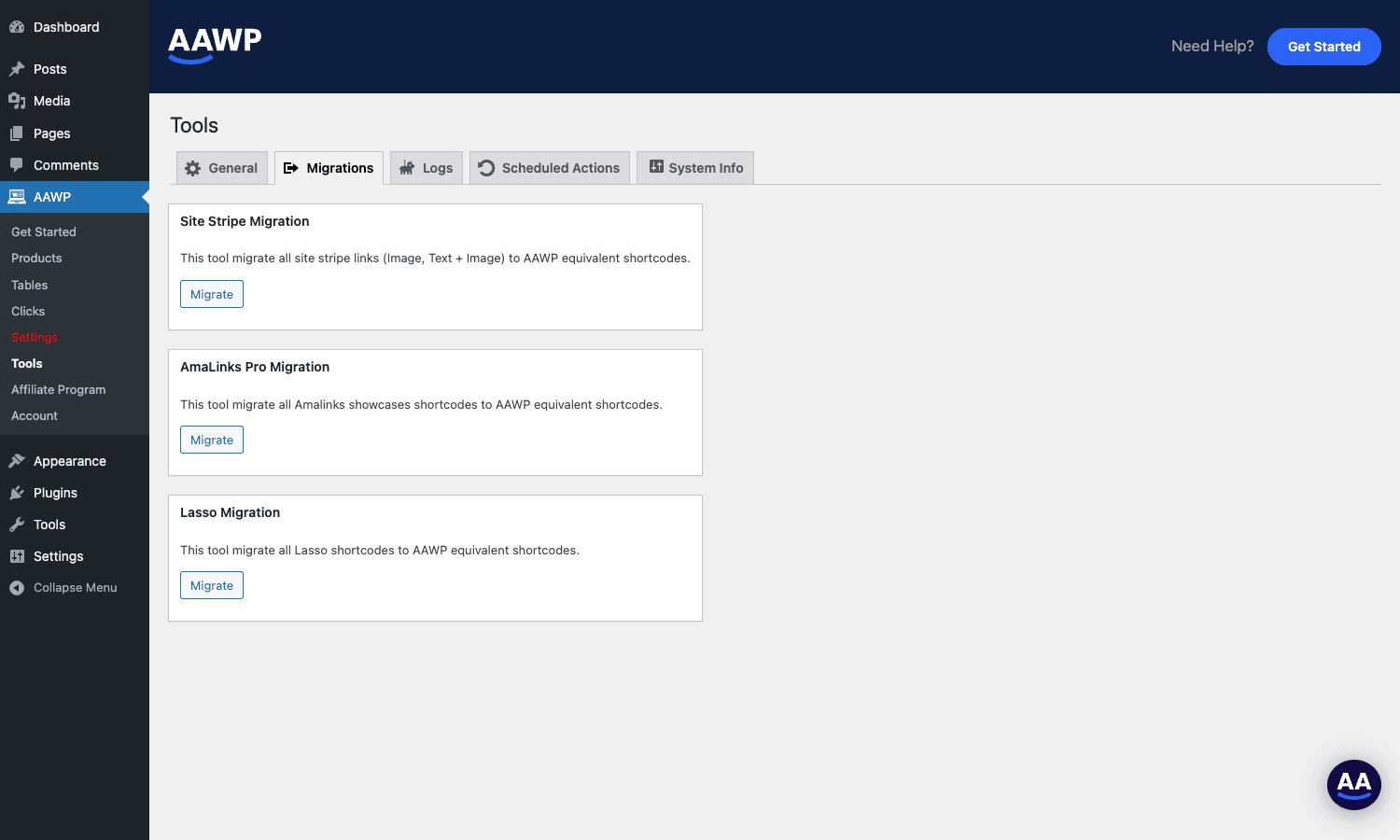This screenshot has height=840, width=1400.
Task: Open the AAWP menu item
Action: click(75, 197)
